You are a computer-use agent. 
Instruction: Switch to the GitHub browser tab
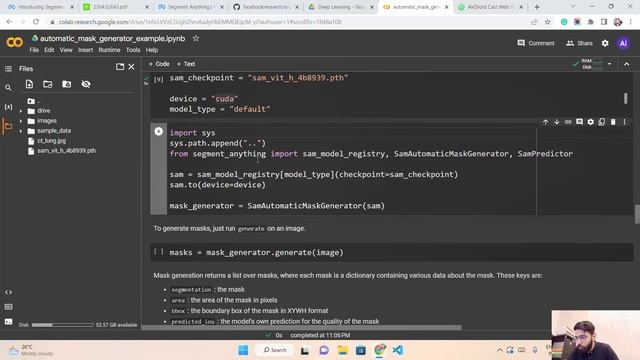265,7
